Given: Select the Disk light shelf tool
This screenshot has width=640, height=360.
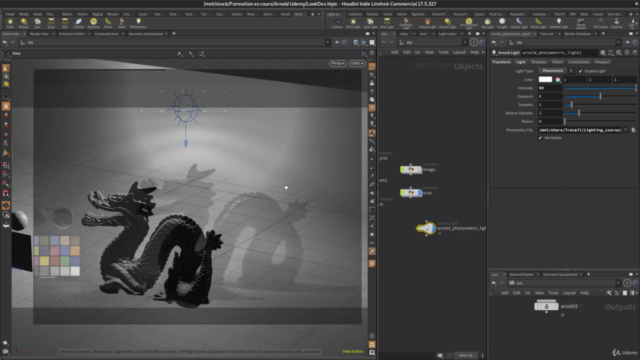Looking at the screenshot, I should [x=64, y=23].
